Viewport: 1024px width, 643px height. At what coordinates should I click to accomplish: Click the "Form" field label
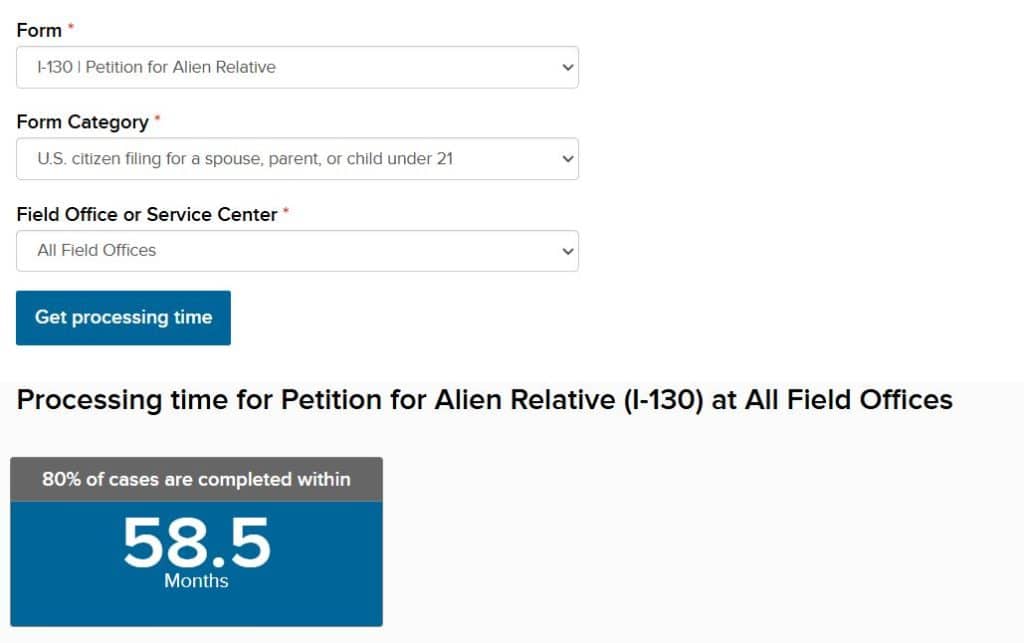pos(39,30)
